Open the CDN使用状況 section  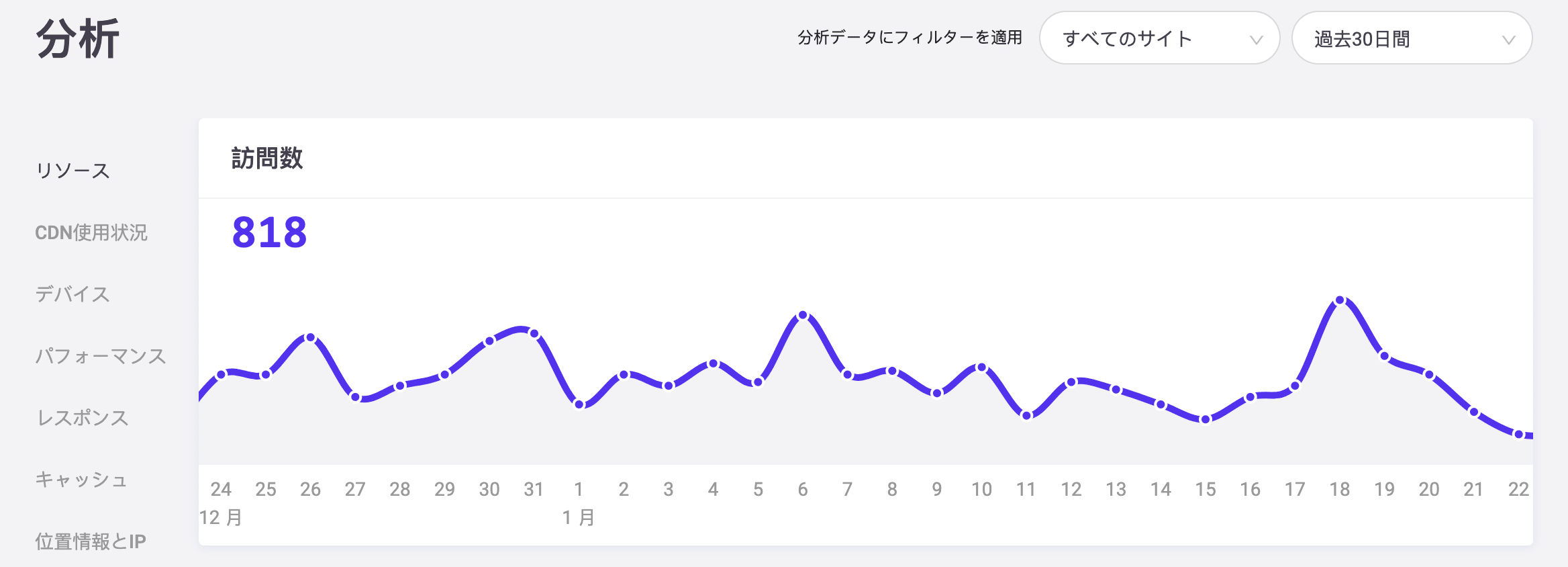94,233
